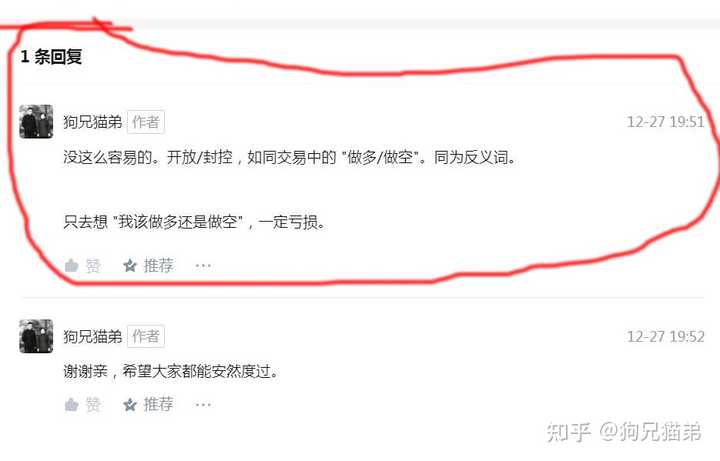
Task: Click the star icon on first reply
Action: pyautogui.click(x=130, y=265)
